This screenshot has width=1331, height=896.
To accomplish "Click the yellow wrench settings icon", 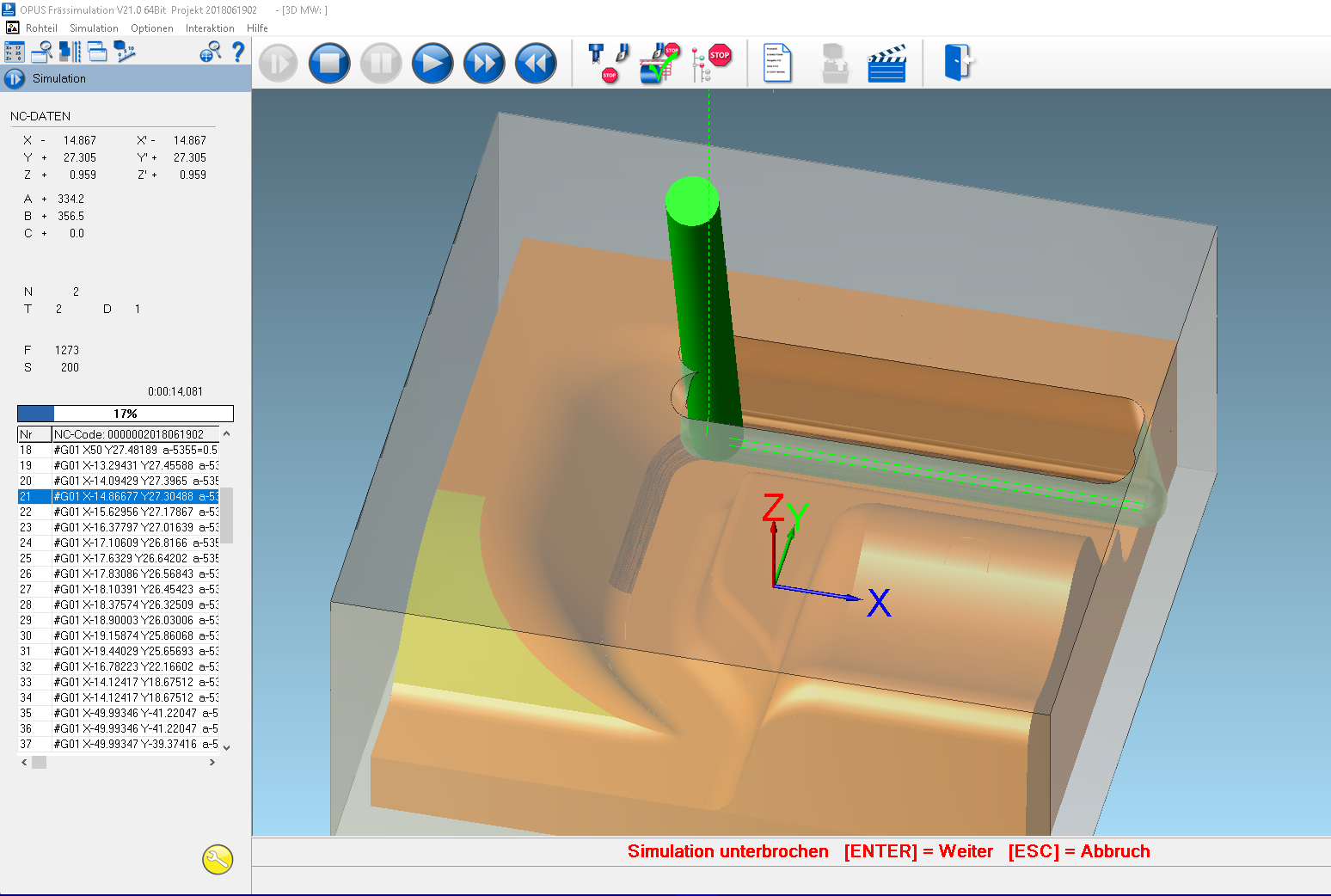I will (x=218, y=859).
